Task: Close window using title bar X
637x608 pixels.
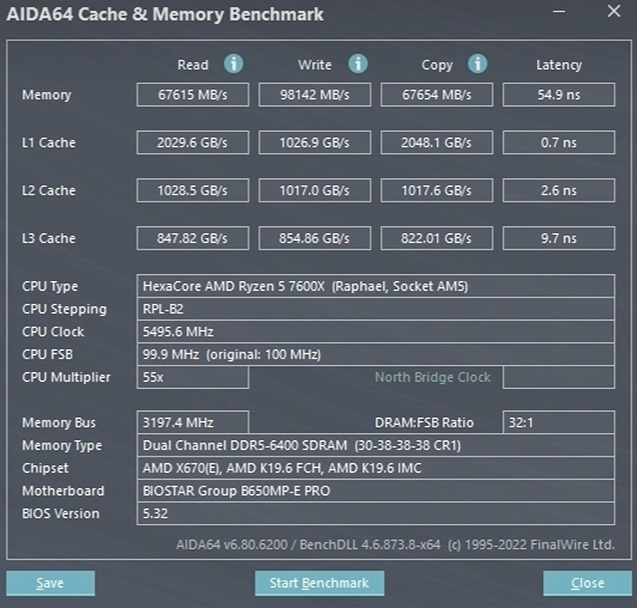Action: pyautogui.click(x=614, y=11)
